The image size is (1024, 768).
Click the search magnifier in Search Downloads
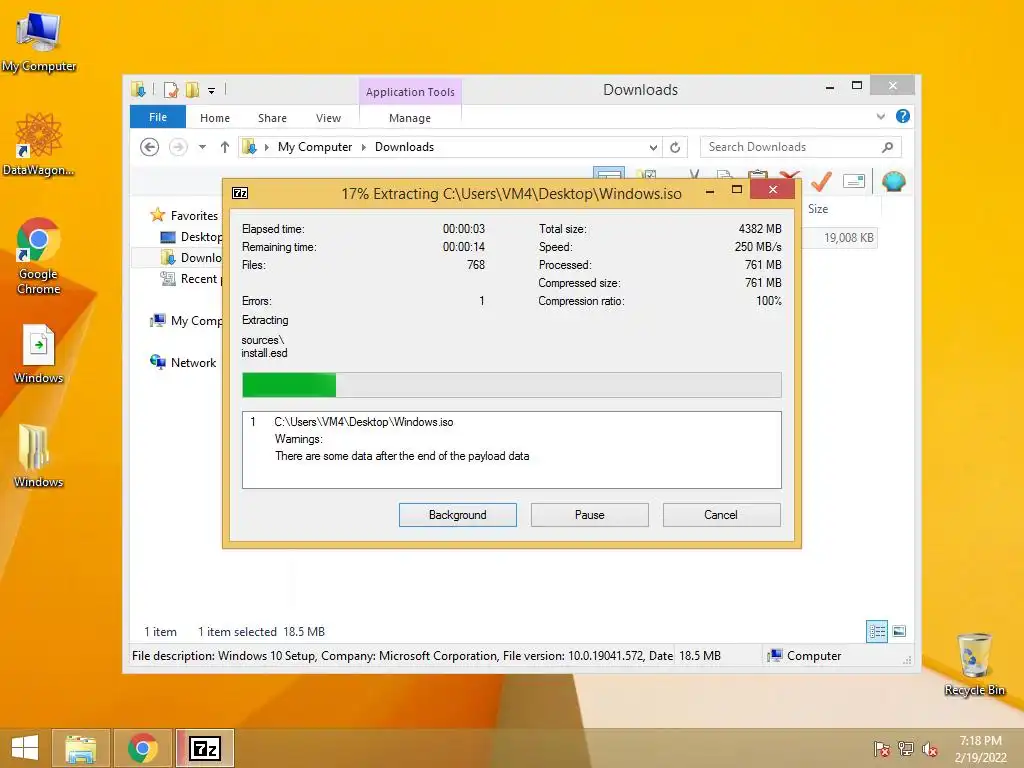coord(887,147)
